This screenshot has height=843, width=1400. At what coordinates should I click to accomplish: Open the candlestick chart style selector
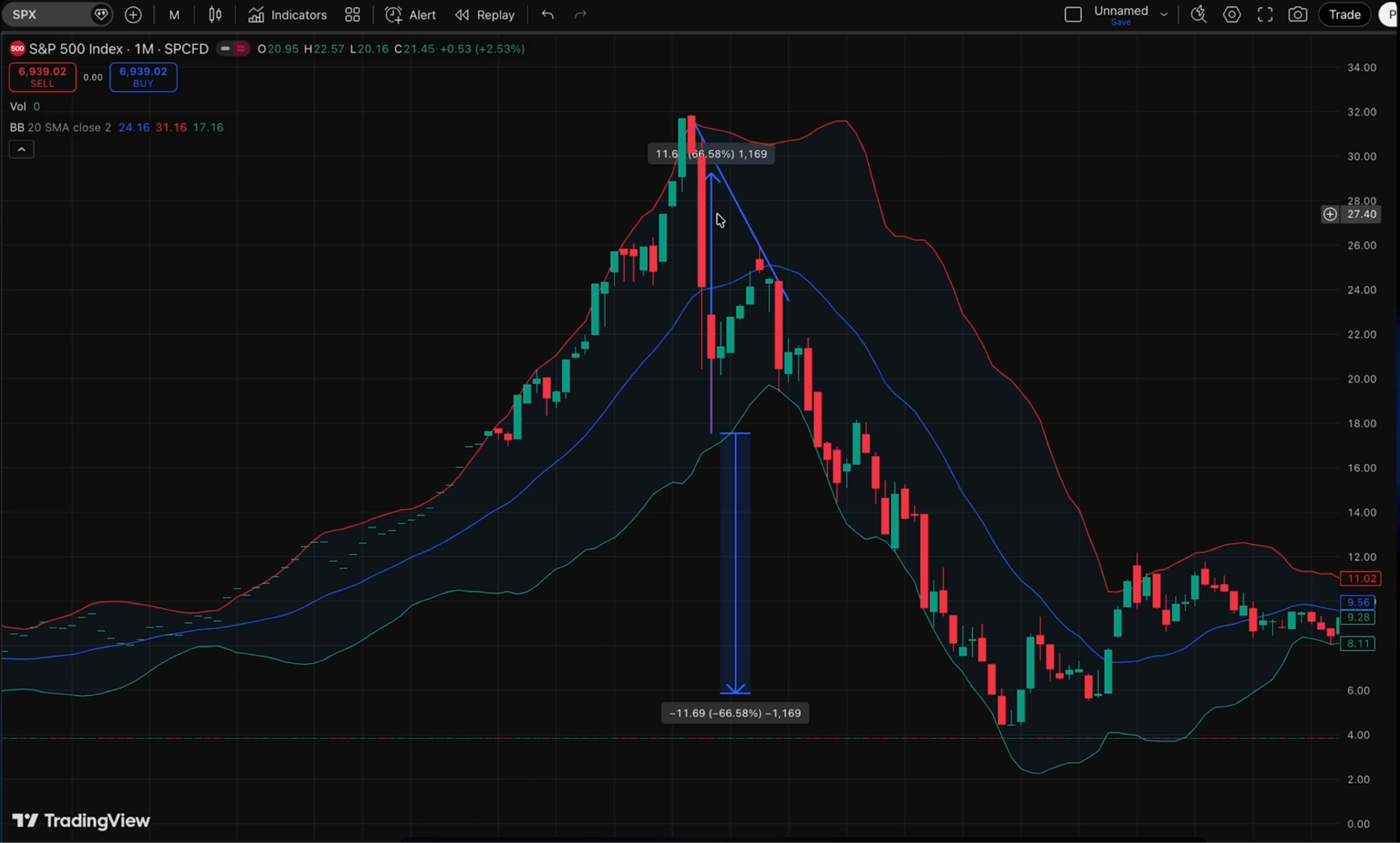click(x=215, y=15)
